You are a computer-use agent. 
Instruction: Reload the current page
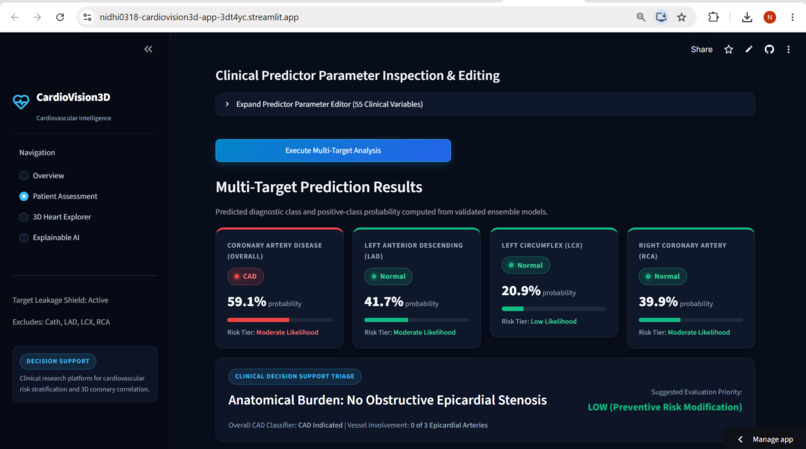pyautogui.click(x=60, y=17)
